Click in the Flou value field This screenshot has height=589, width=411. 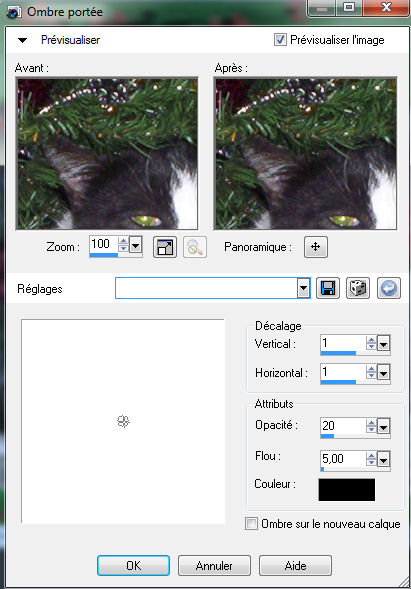[343, 459]
